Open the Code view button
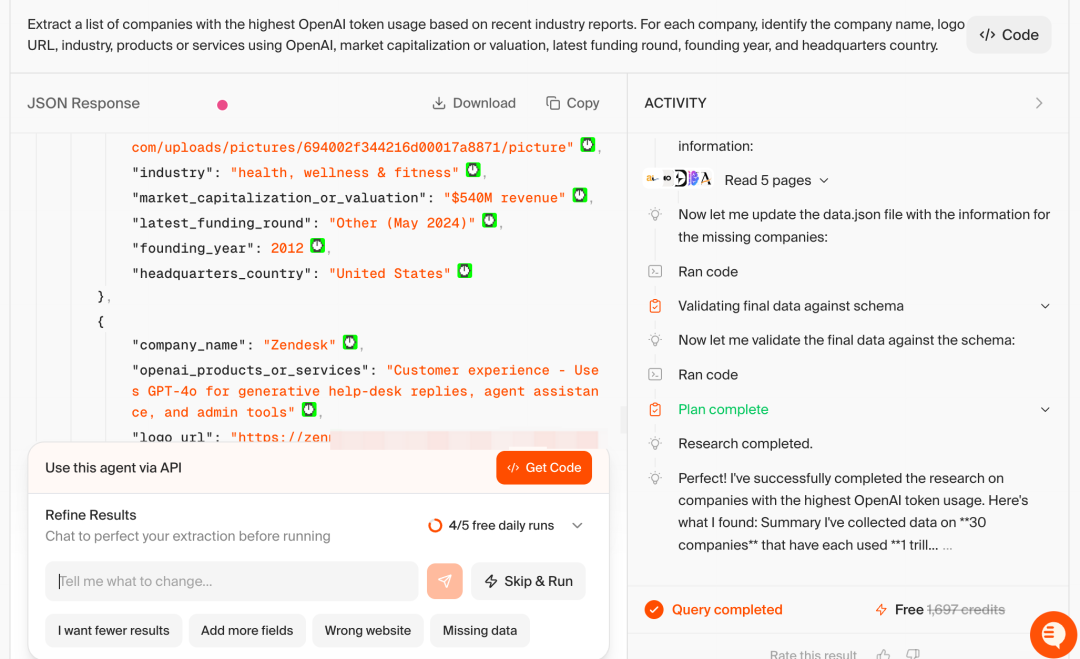 (x=1008, y=35)
